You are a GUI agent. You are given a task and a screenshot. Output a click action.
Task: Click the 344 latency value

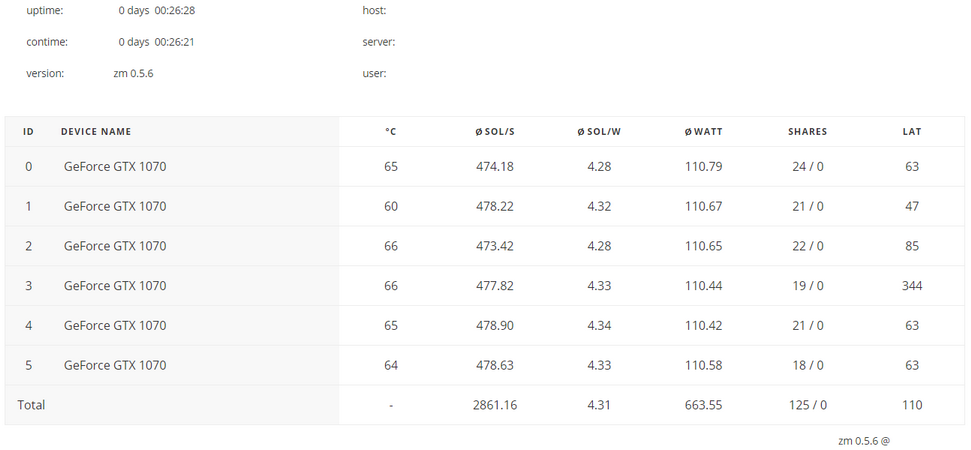(x=912, y=285)
